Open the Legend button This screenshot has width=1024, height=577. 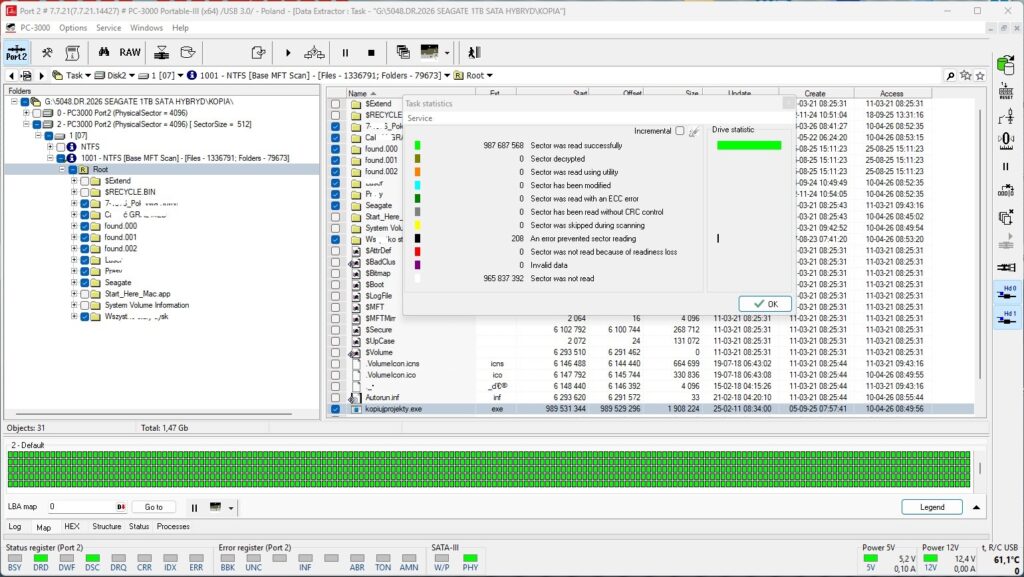932,507
